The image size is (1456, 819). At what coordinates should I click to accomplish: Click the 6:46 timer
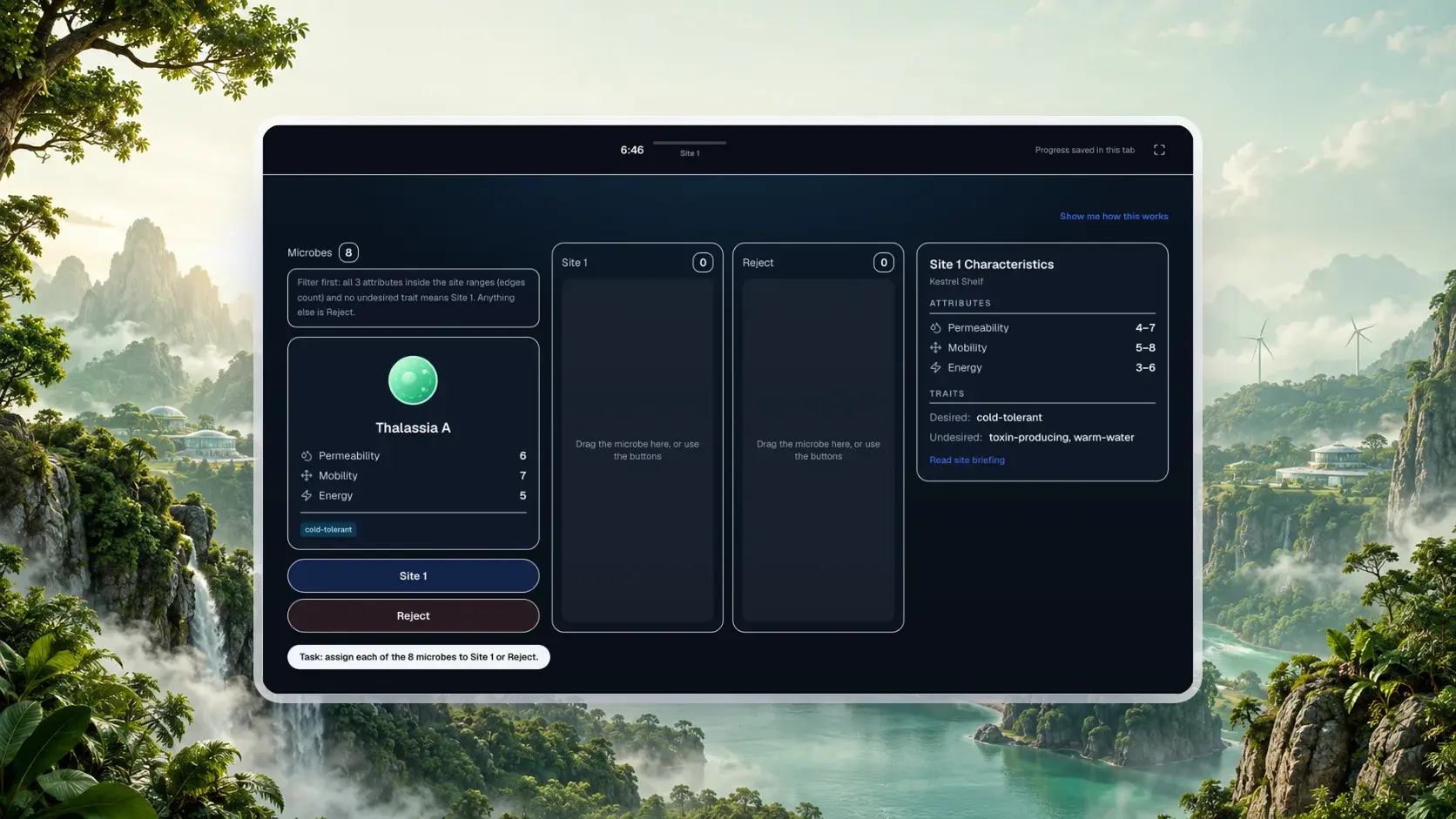pos(631,150)
